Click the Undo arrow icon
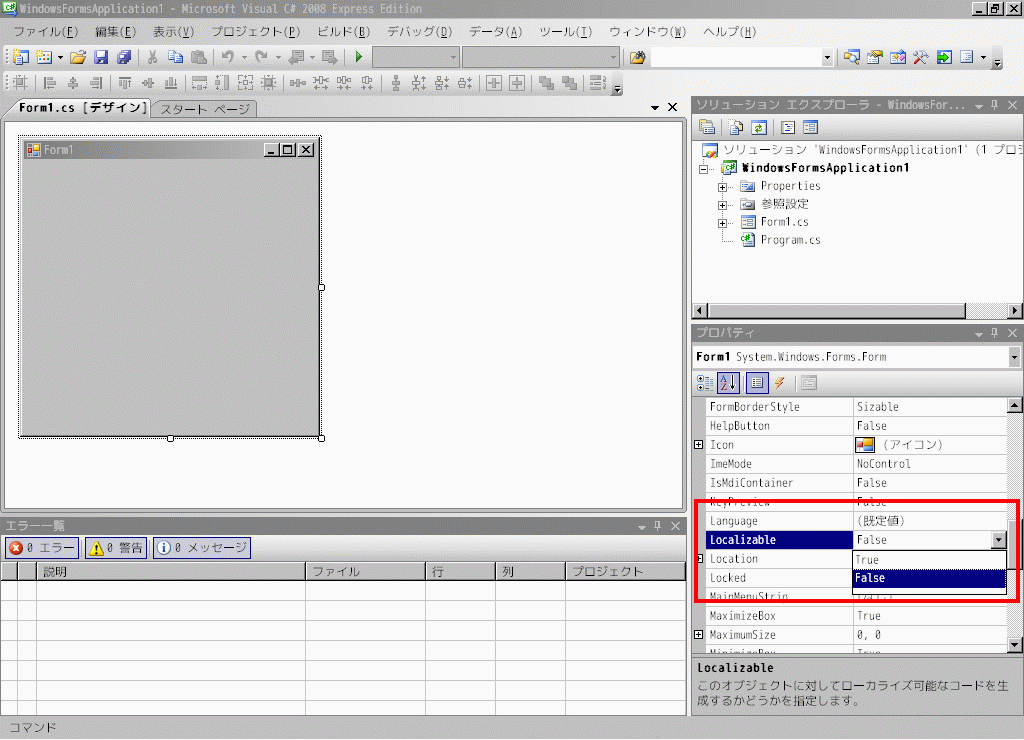 [x=227, y=57]
